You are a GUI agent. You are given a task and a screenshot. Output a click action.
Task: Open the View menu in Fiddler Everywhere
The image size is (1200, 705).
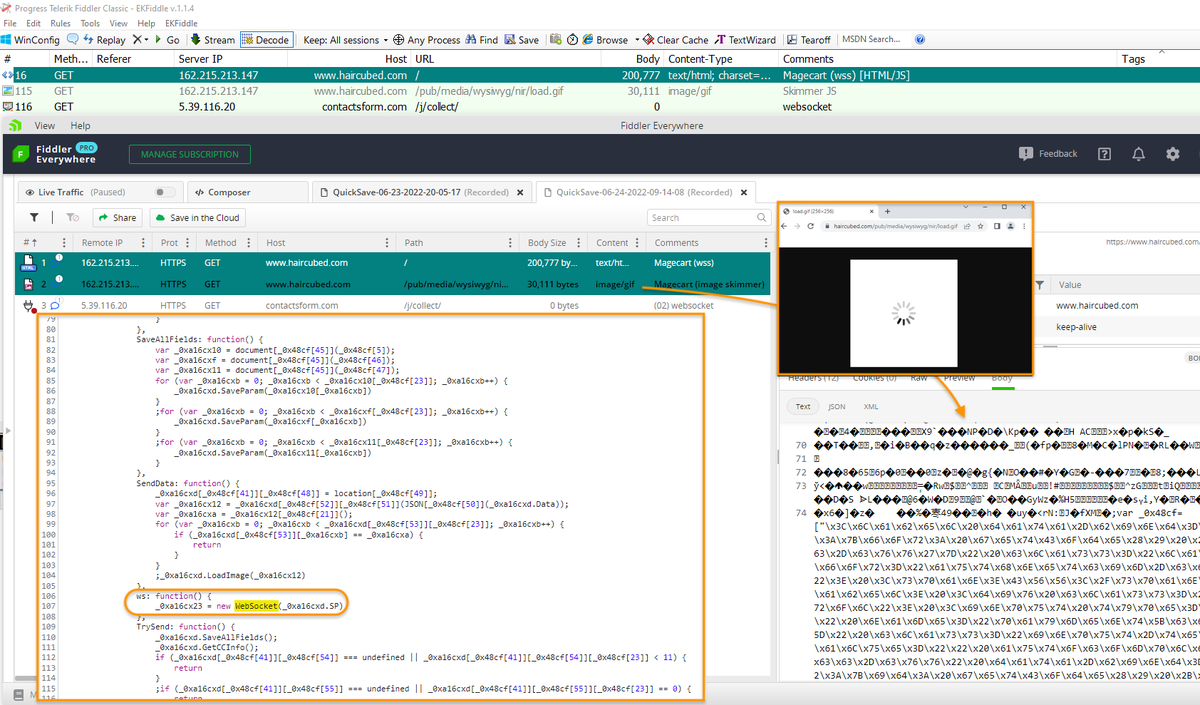click(45, 126)
